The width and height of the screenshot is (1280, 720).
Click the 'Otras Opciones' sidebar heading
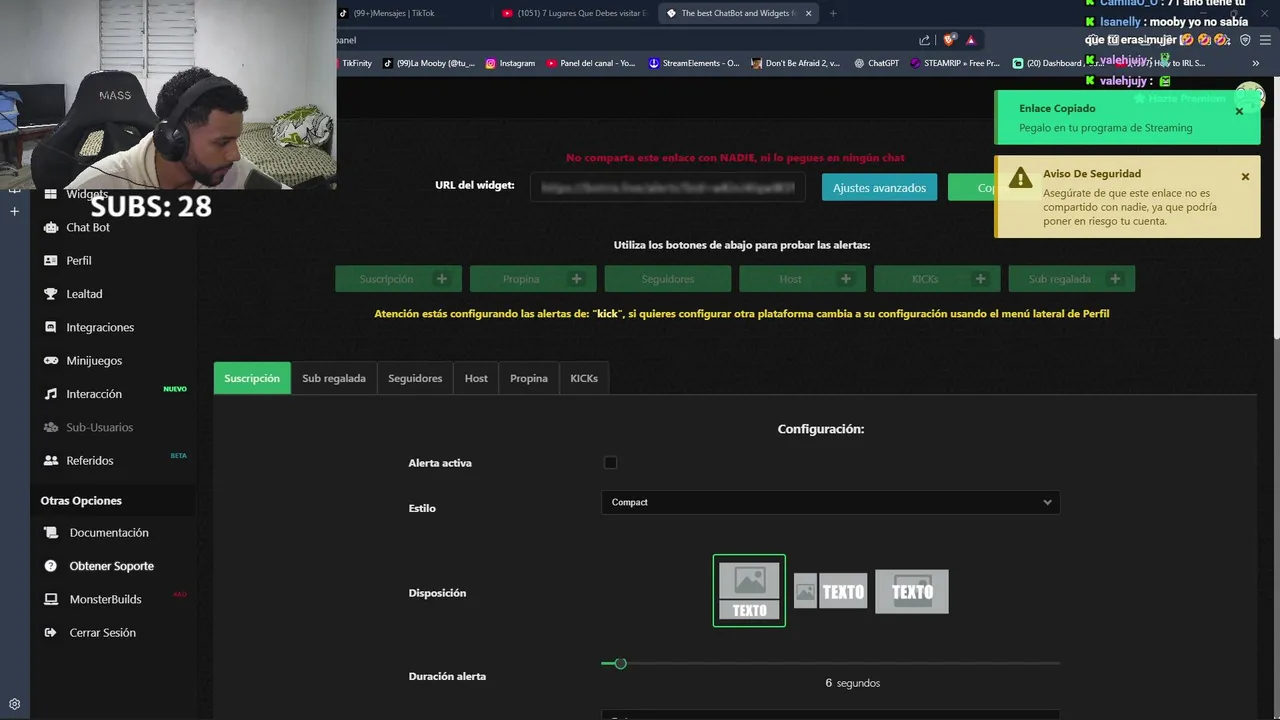point(81,501)
